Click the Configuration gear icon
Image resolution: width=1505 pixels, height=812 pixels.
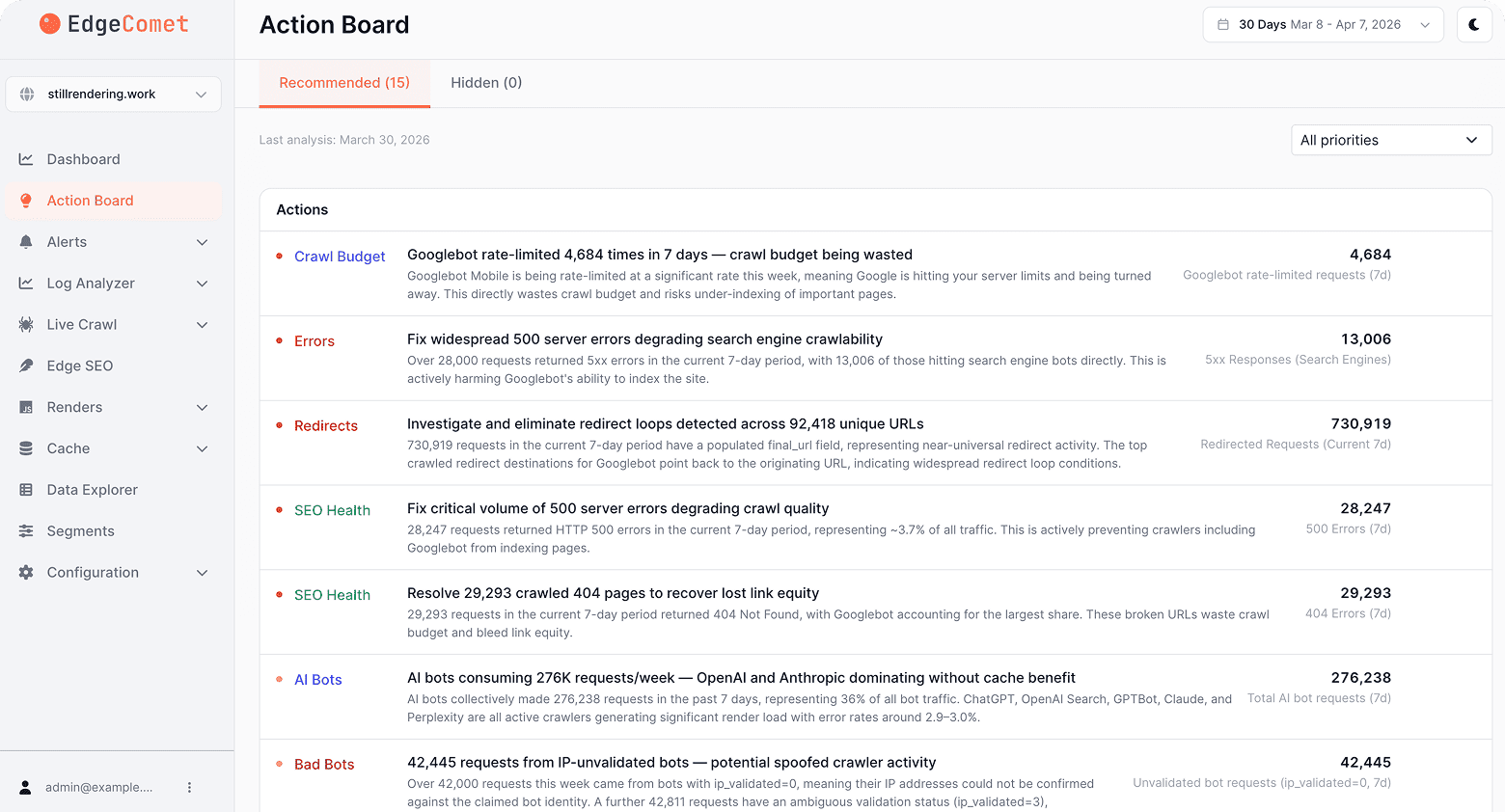click(26, 573)
